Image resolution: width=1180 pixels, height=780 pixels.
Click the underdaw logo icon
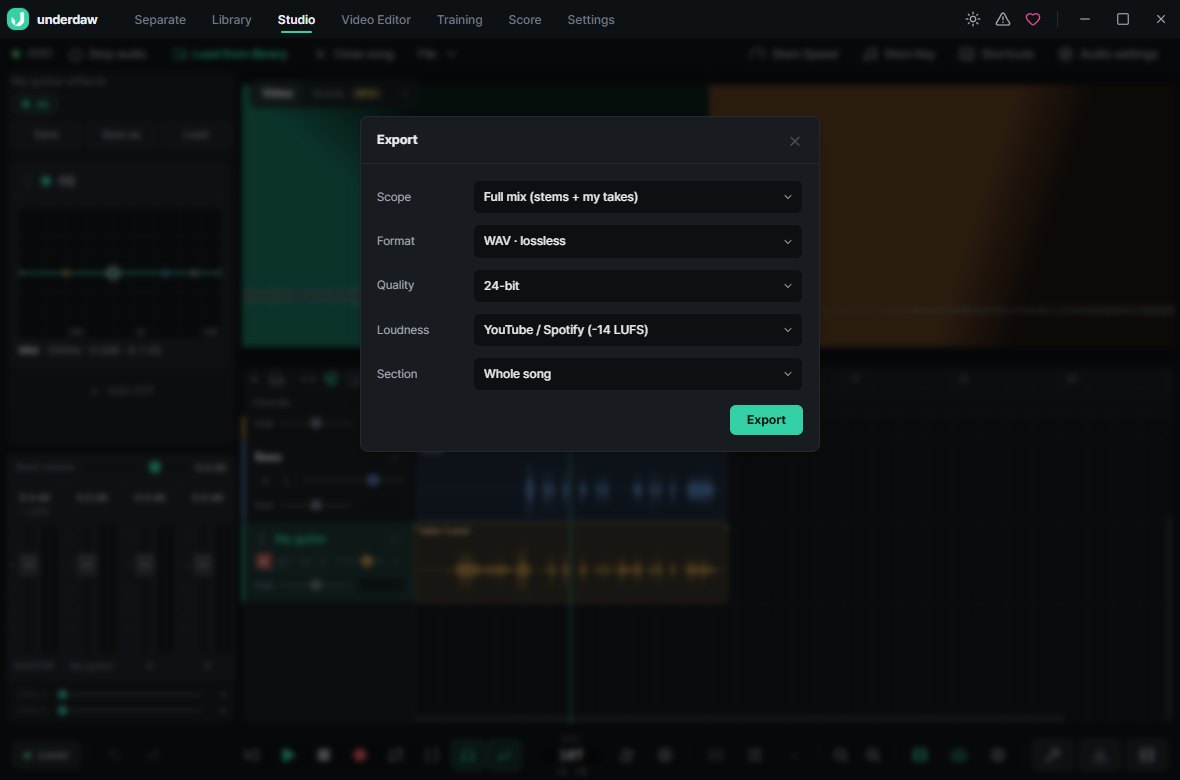pos(18,19)
